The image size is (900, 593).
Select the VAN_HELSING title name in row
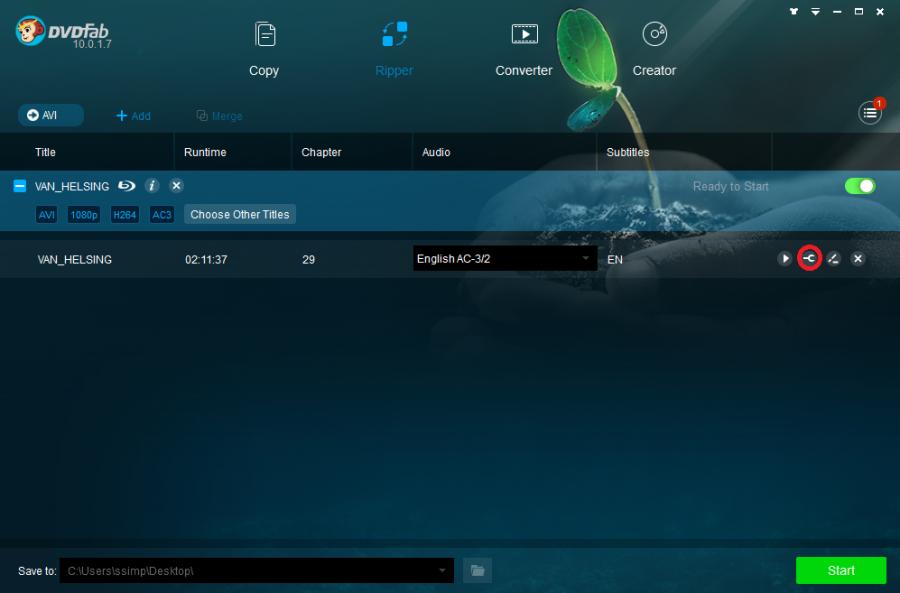(75, 259)
